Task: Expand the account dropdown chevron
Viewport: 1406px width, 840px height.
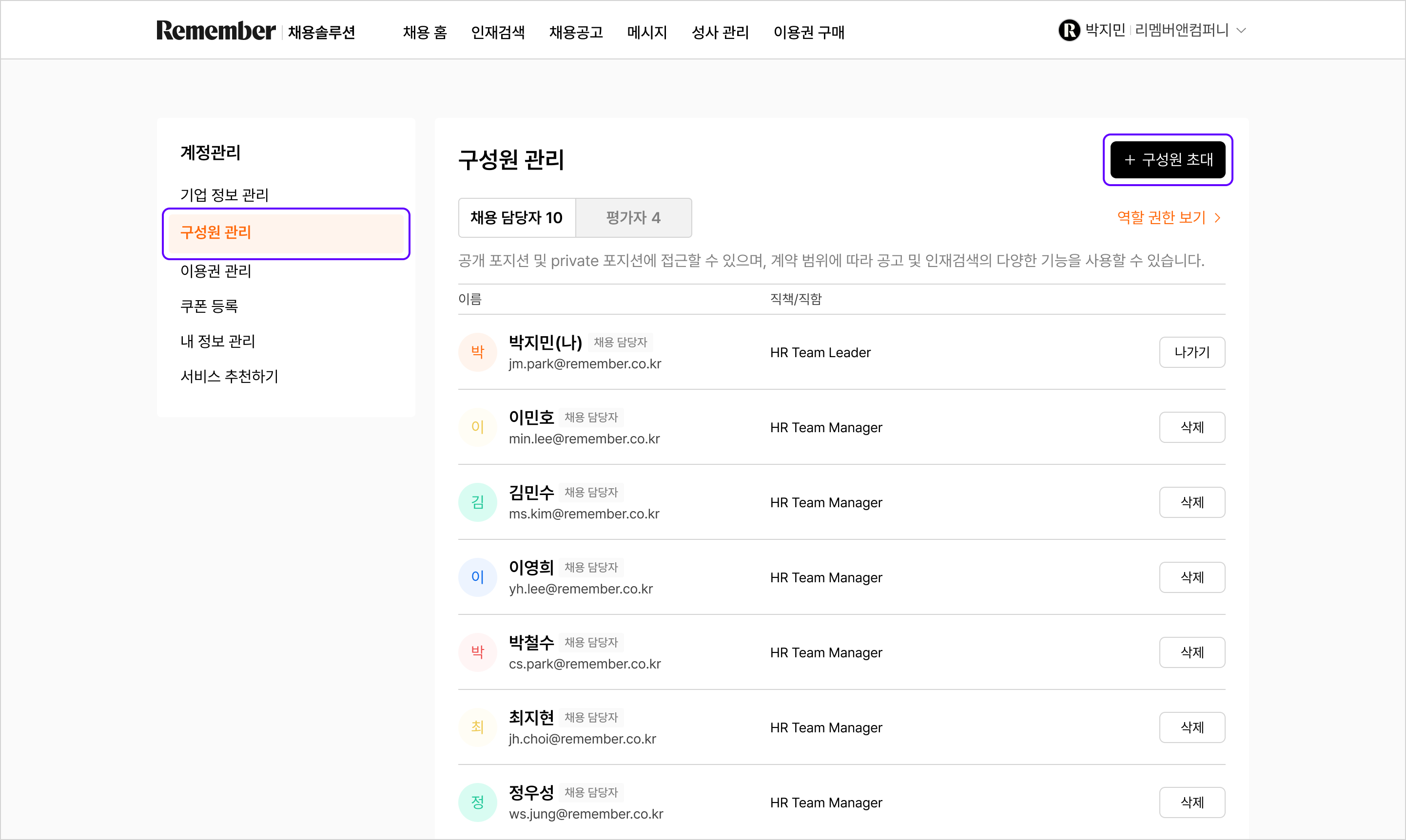Action: 1241,31
